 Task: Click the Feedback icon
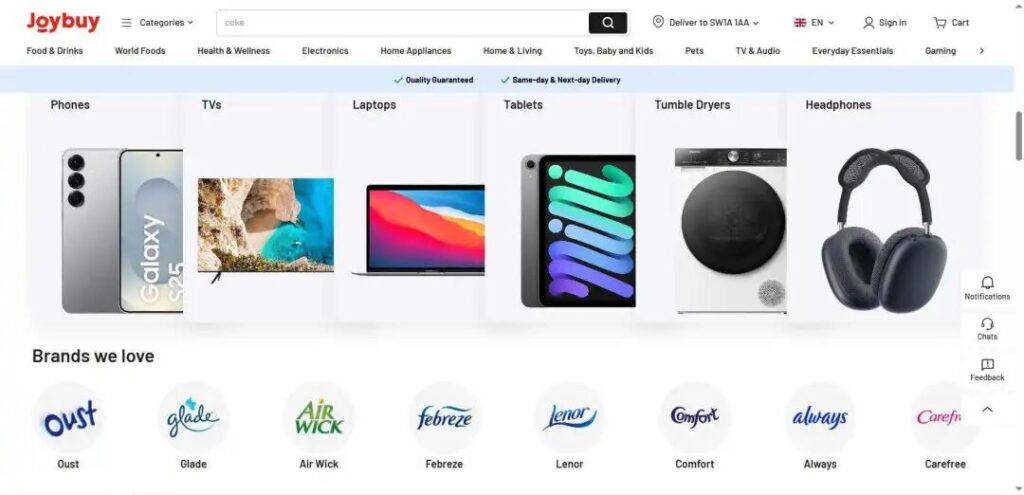click(987, 364)
